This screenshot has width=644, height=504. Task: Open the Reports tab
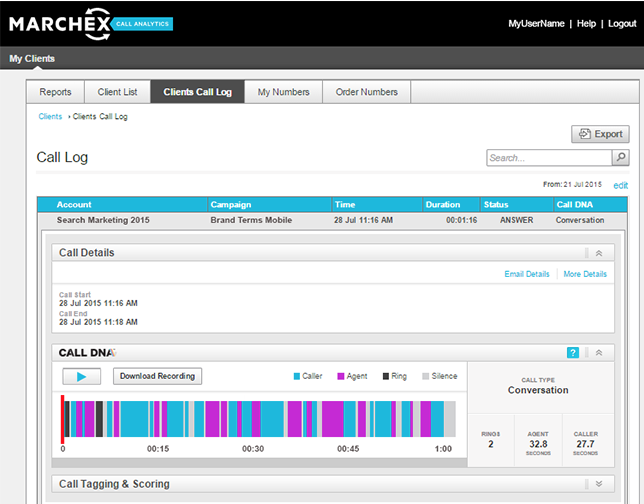click(55, 92)
